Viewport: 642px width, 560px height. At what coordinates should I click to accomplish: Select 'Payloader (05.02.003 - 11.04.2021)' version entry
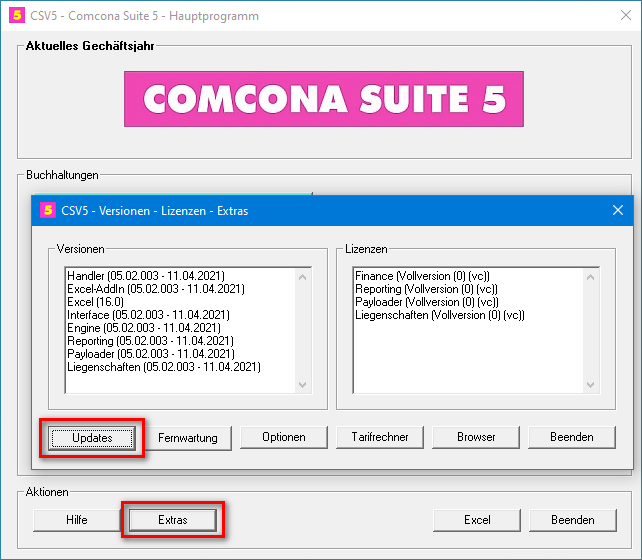coord(151,354)
